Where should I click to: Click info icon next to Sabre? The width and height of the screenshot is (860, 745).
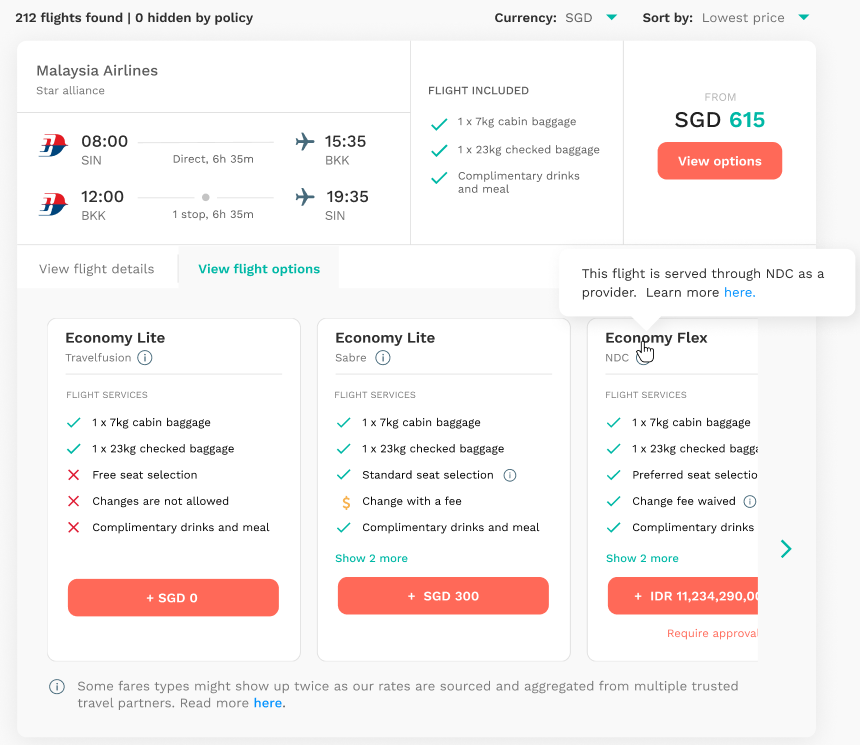click(383, 358)
